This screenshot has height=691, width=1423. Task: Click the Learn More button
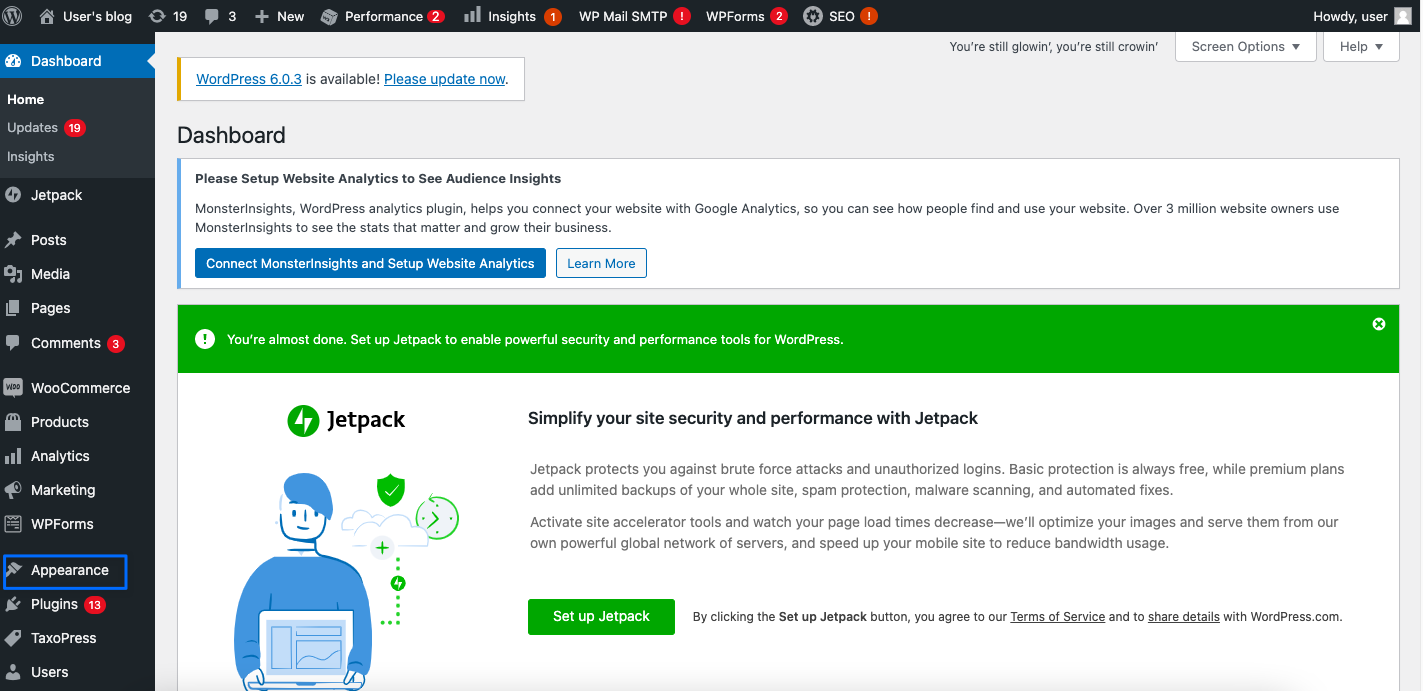(601, 263)
